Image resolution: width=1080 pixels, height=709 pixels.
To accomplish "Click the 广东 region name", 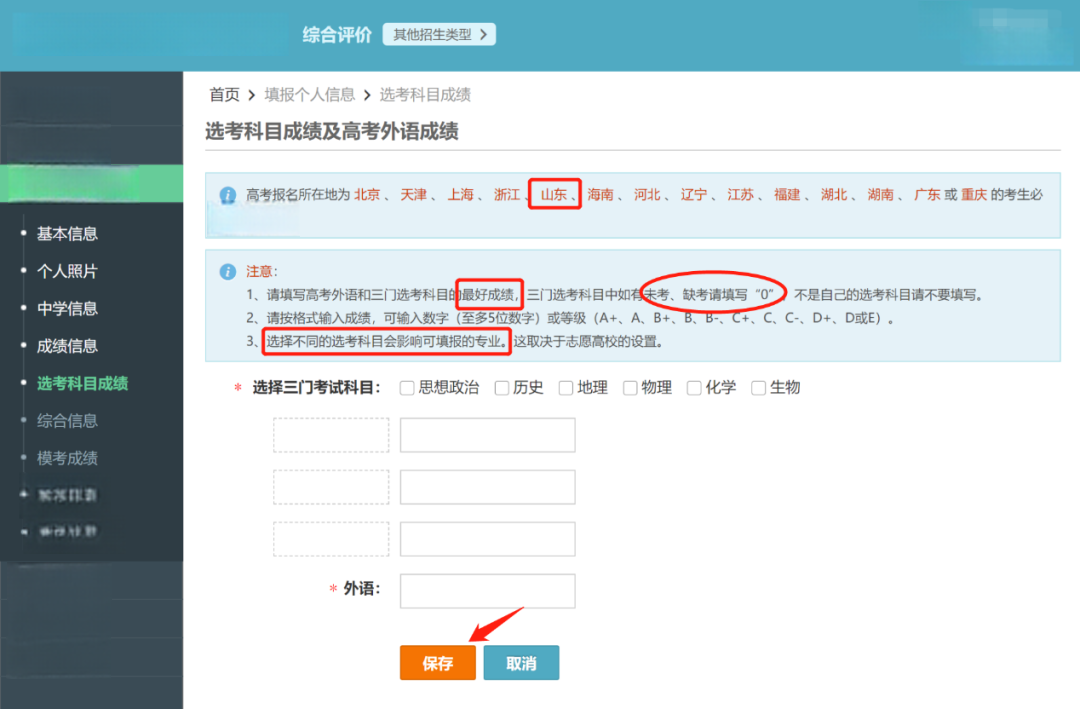I will [x=927, y=195].
